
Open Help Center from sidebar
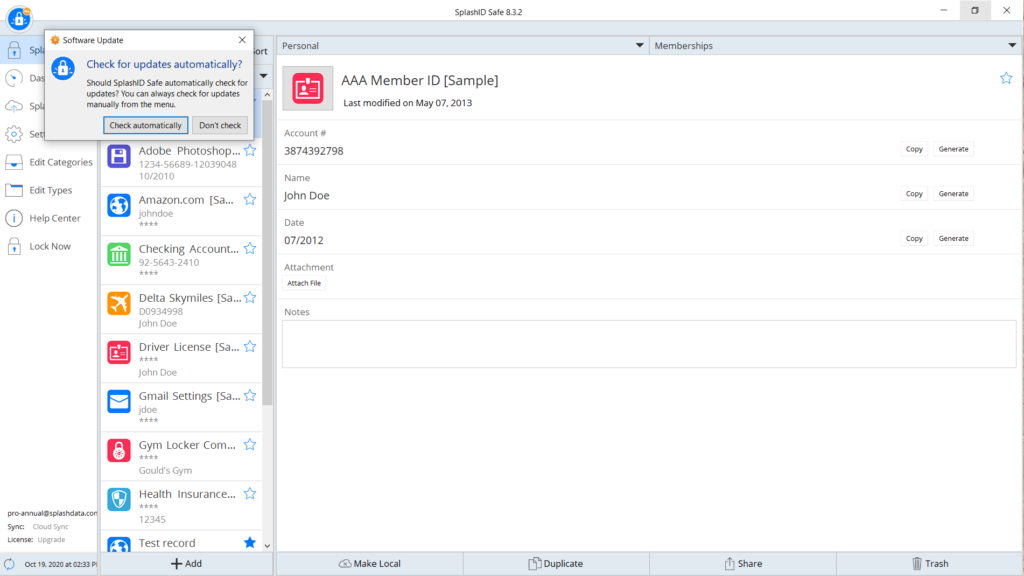point(55,218)
